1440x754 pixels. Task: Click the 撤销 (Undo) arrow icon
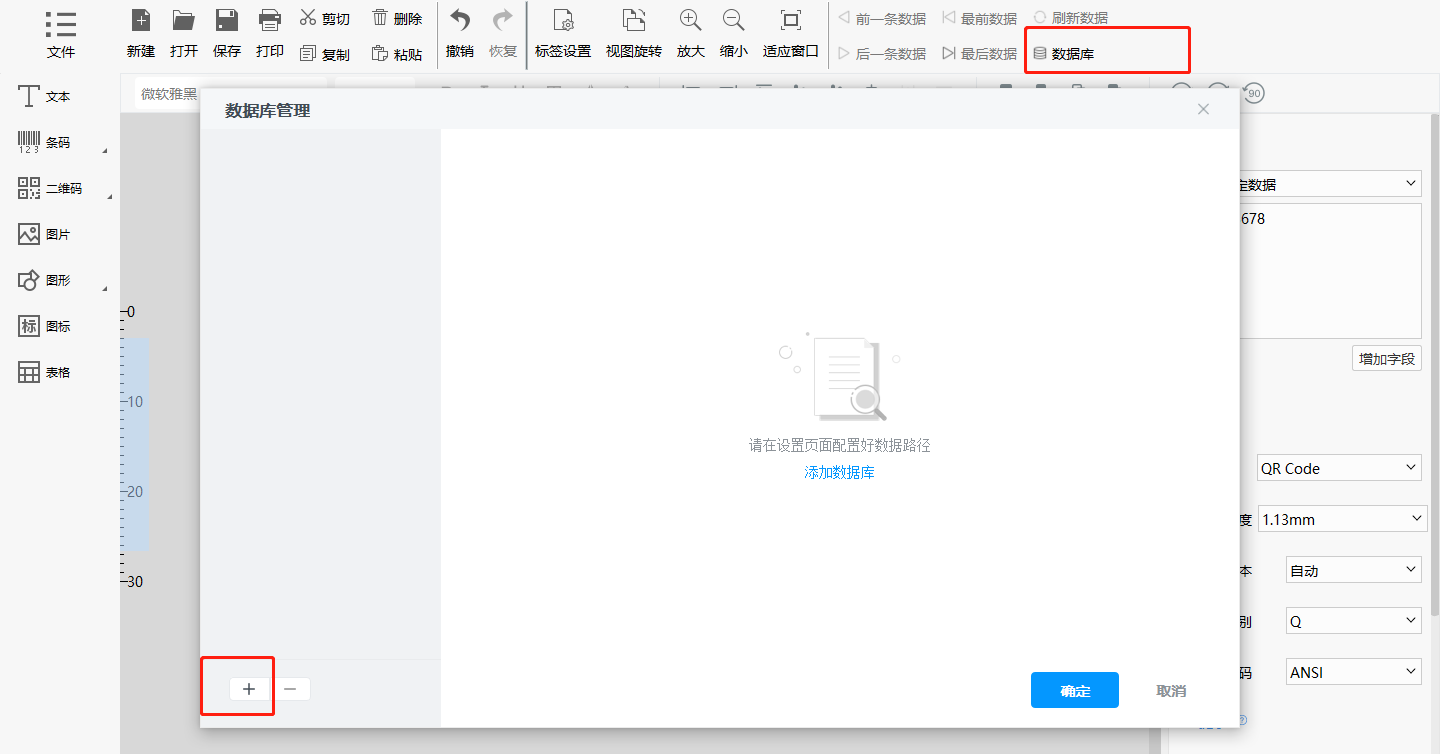tap(460, 20)
